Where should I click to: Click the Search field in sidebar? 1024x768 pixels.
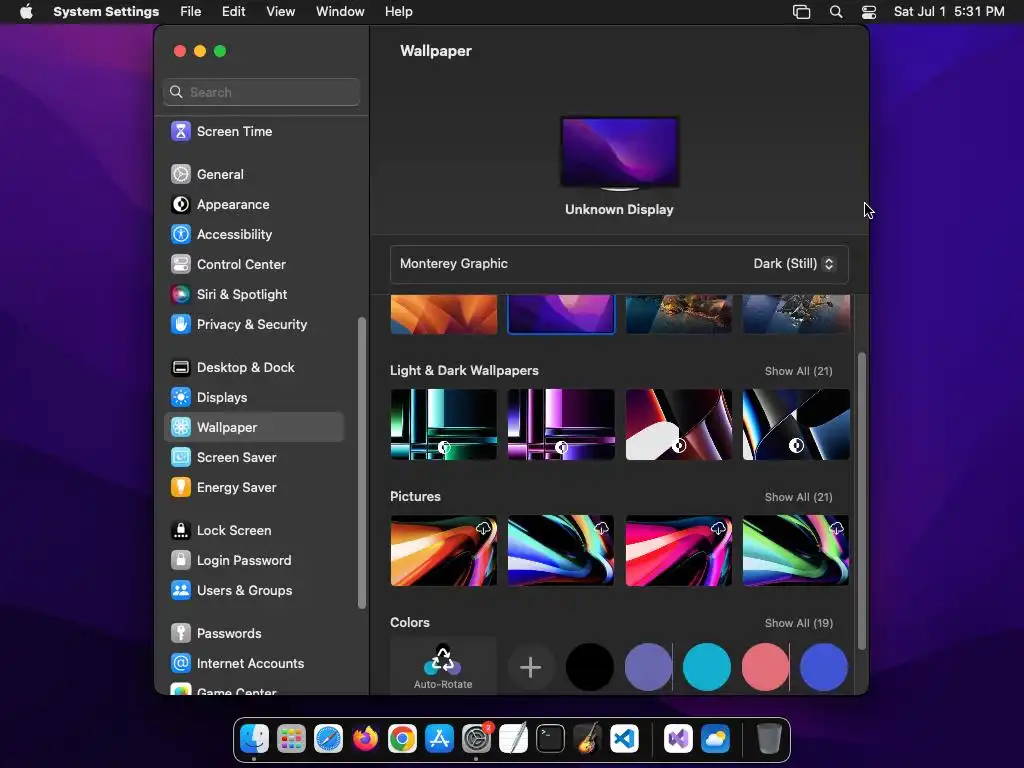(261, 92)
